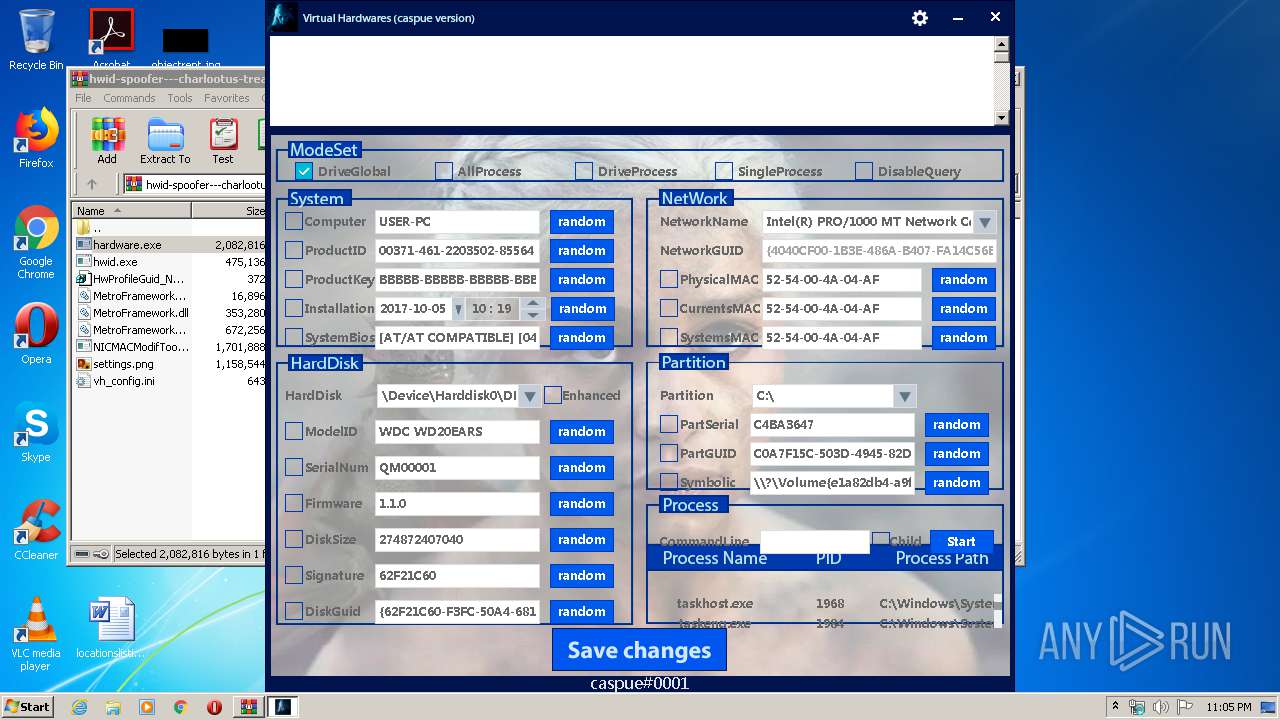Launch Acrobat Reader desktop shortcut
1280x720 pixels.
tap(112, 39)
